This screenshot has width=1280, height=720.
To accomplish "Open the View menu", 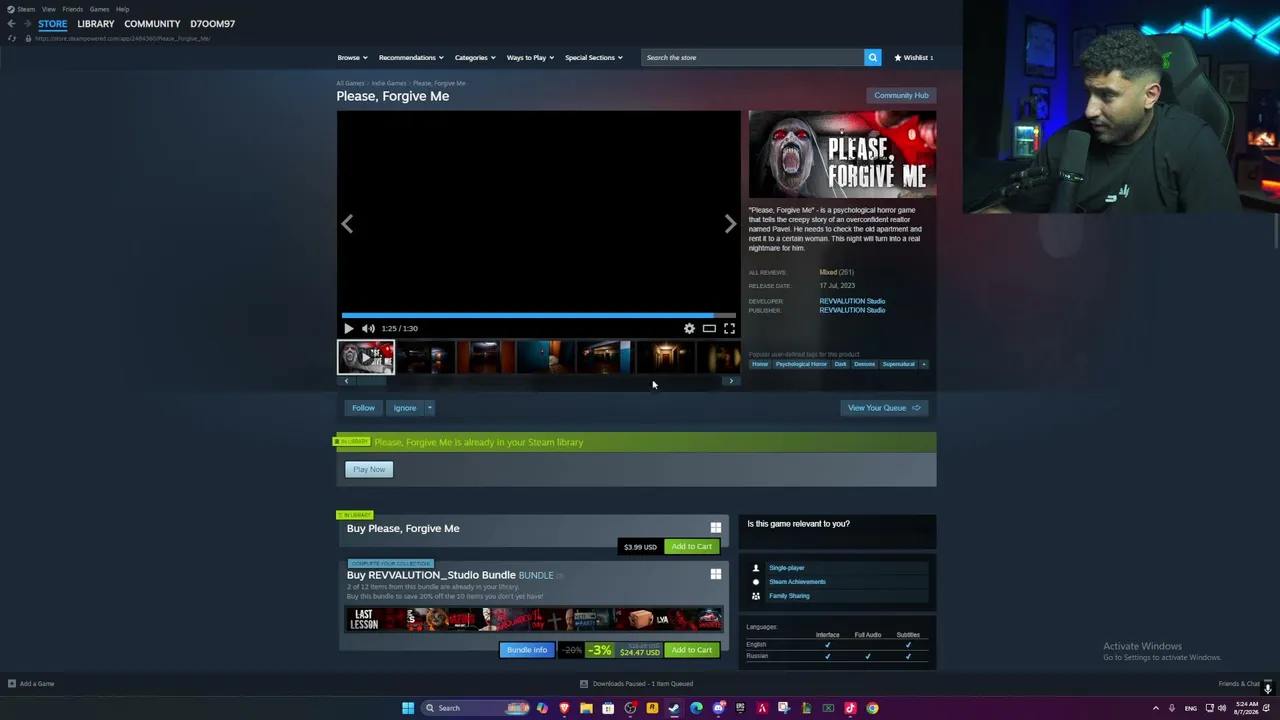I will click(x=48, y=9).
